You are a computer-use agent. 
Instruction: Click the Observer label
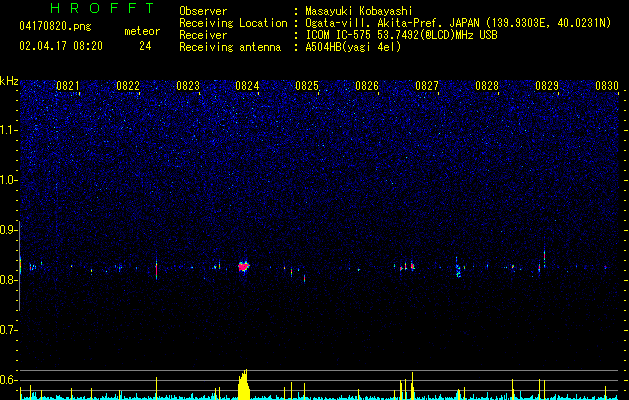coord(203,11)
